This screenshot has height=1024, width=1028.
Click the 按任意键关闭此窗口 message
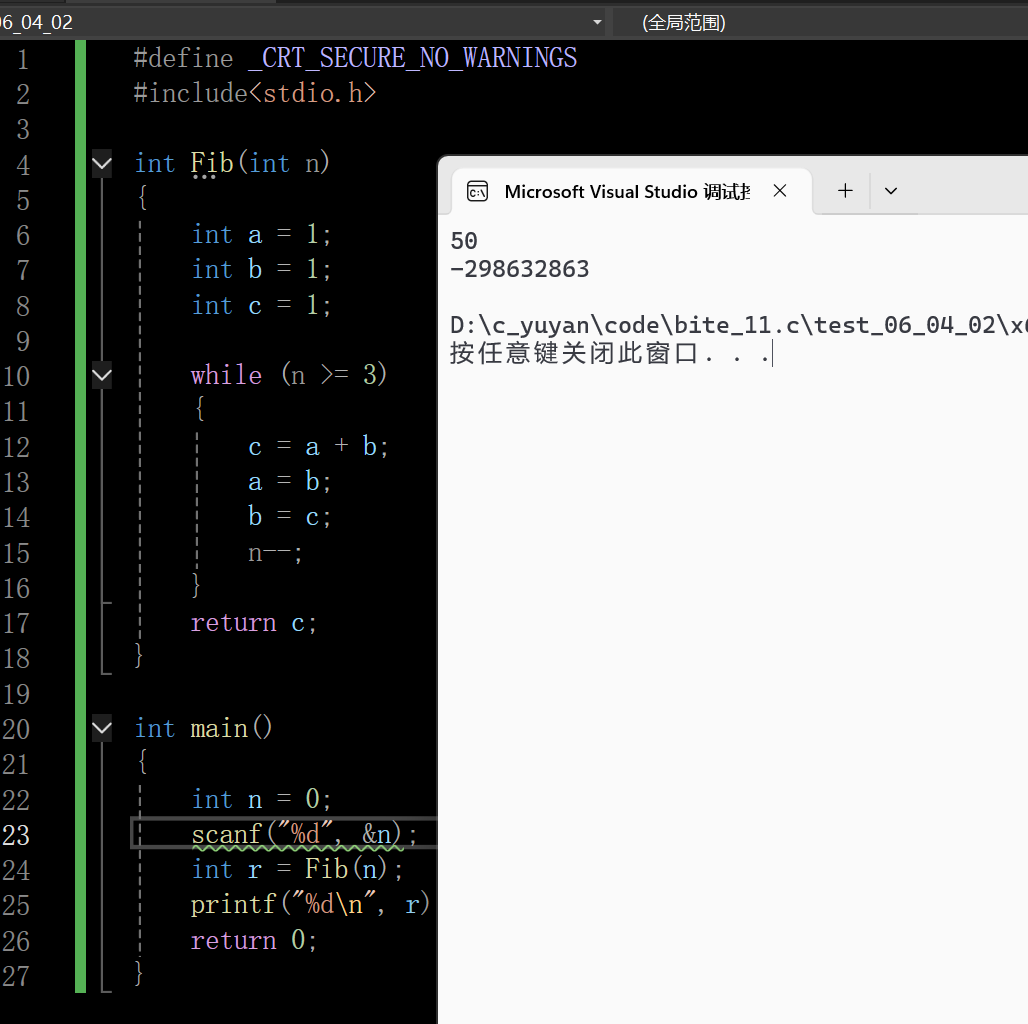pyautogui.click(x=610, y=353)
